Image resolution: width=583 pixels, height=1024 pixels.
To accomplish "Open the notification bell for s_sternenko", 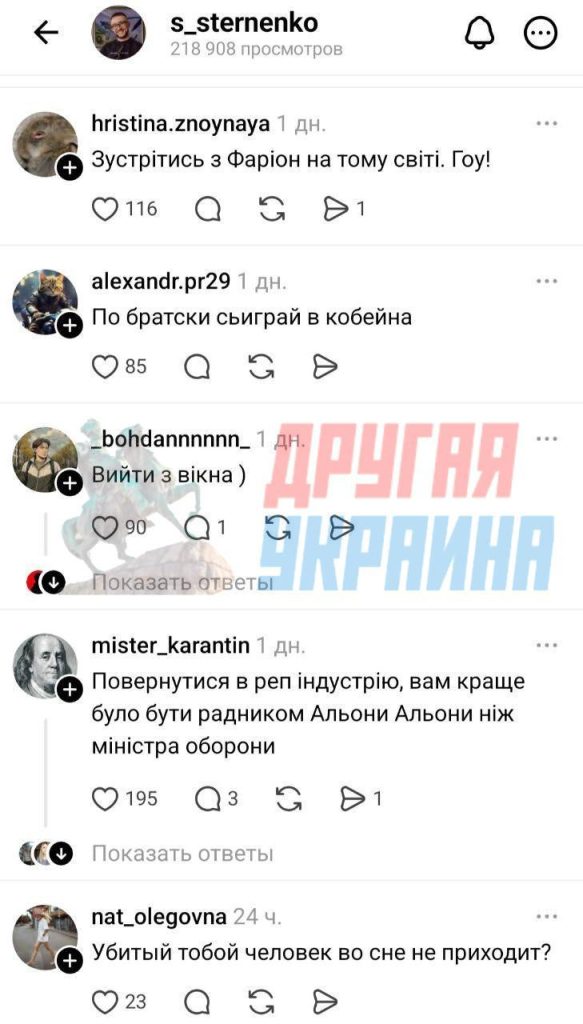I will 479,33.
